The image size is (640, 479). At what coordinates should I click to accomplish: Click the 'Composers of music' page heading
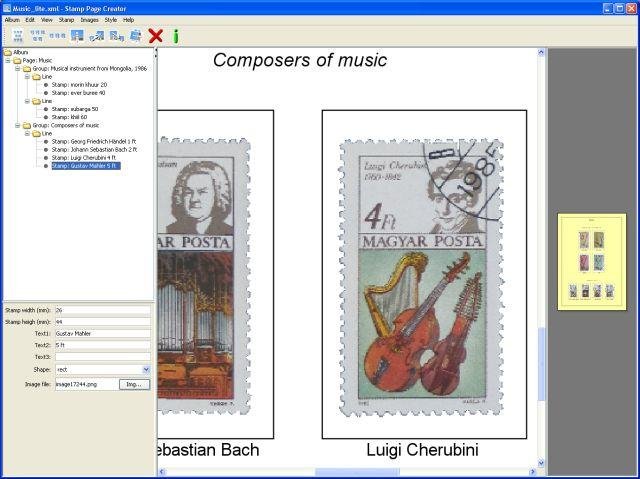[x=300, y=60]
